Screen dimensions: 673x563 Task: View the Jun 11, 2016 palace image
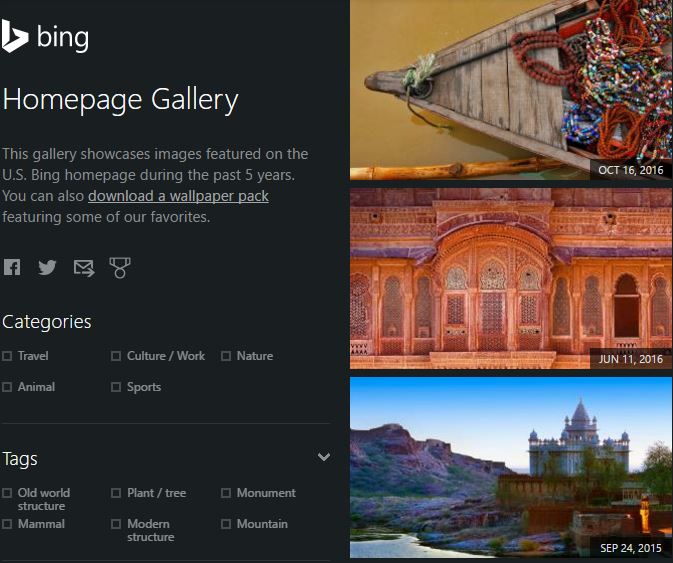click(511, 278)
